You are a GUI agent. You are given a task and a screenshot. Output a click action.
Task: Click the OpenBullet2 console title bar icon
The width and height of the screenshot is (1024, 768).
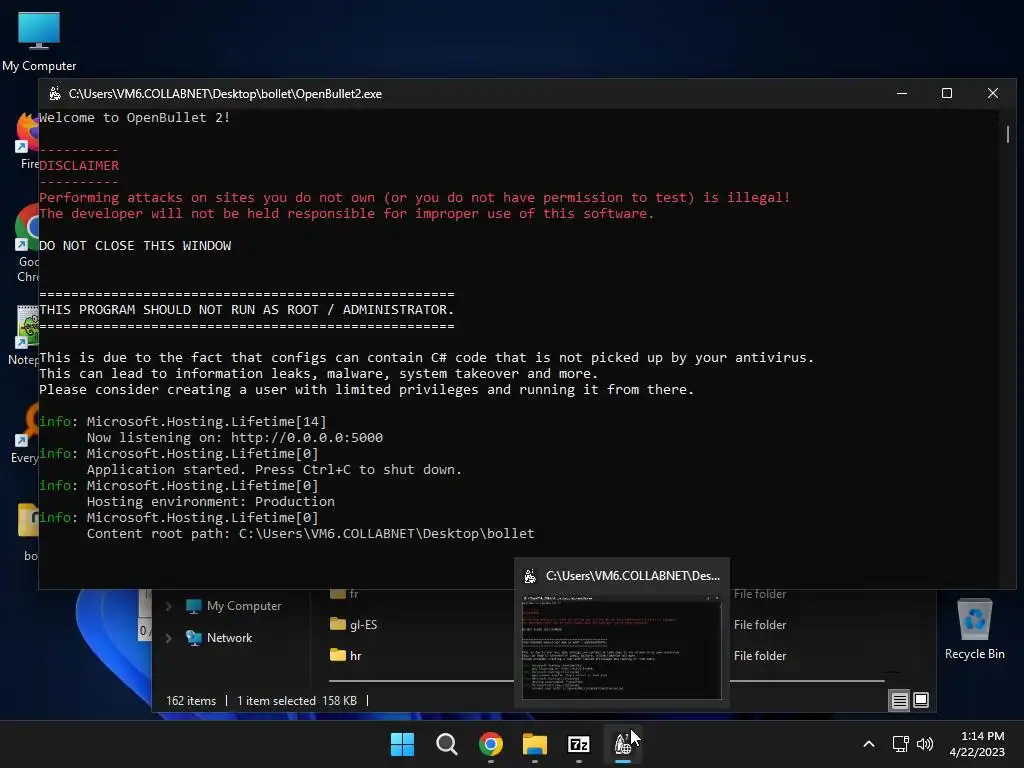(55, 93)
